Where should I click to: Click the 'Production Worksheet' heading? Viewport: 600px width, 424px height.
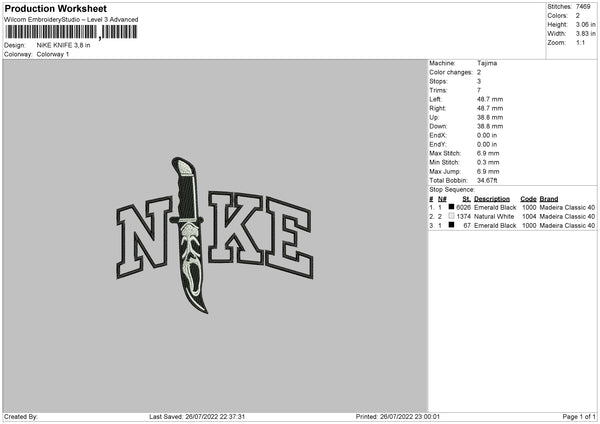(x=55, y=8)
